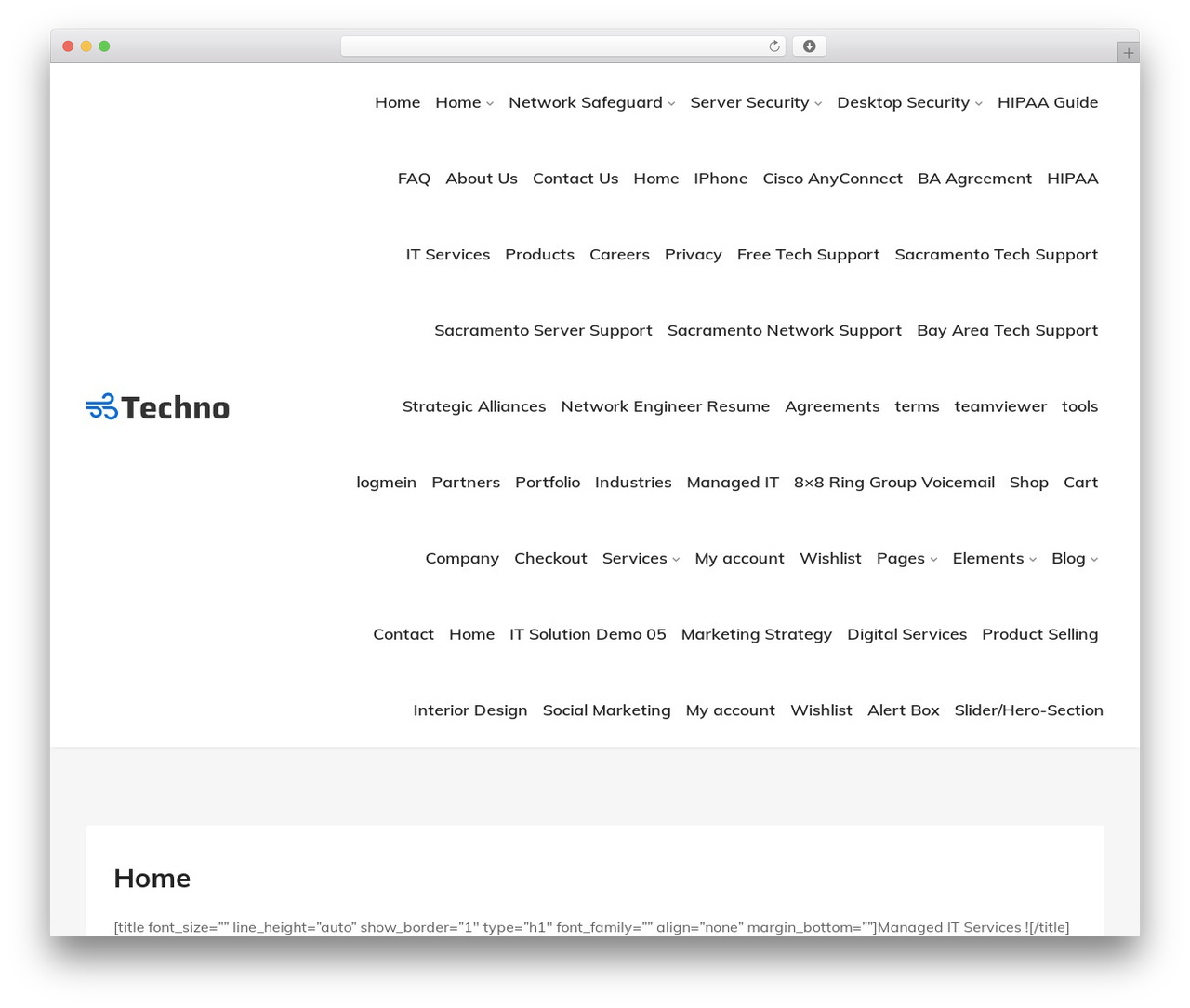Go to the FAQ menu item
Screen dimensions: 1190x1008
click(x=414, y=179)
